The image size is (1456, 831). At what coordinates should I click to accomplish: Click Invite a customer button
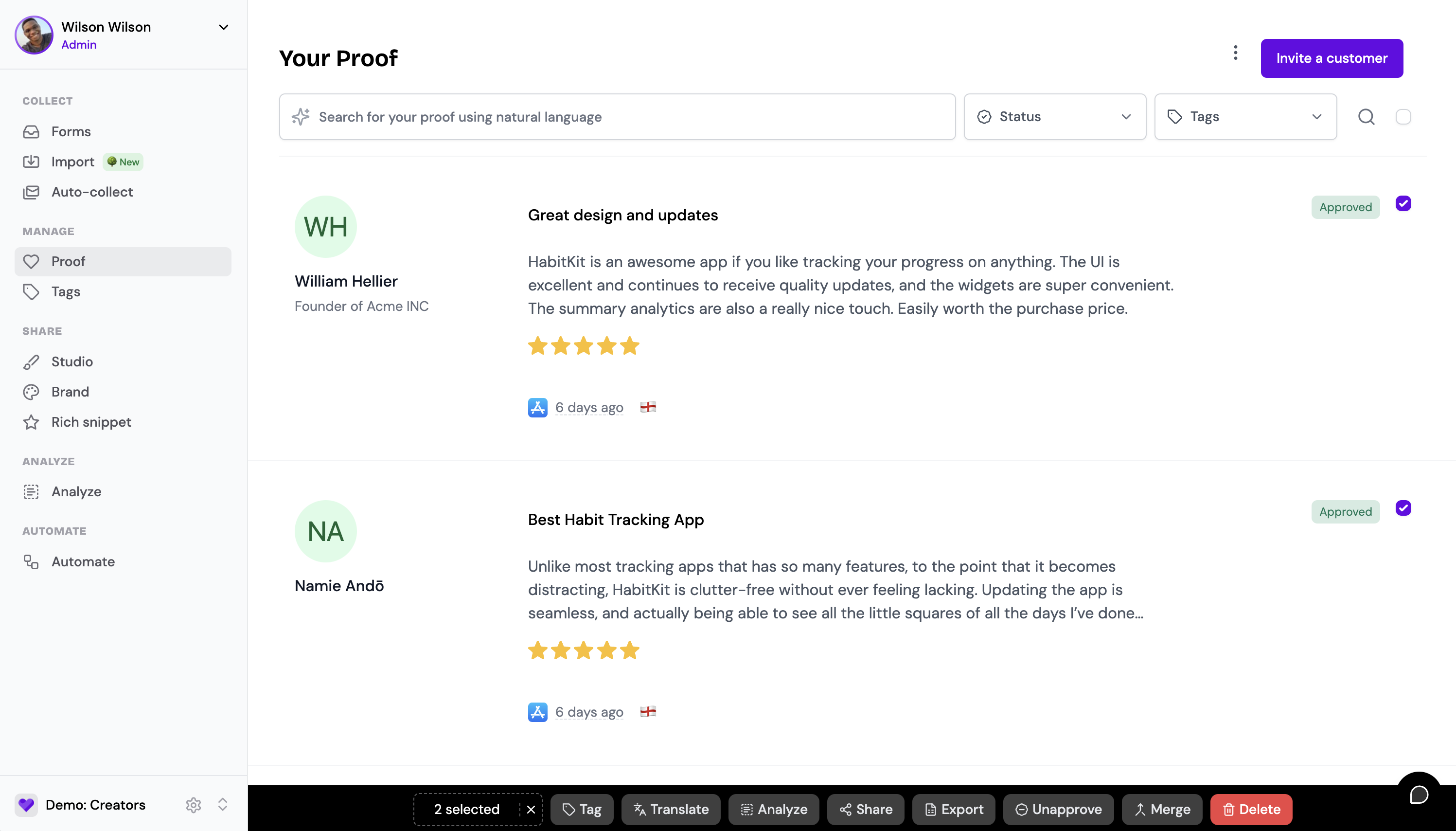(x=1331, y=58)
